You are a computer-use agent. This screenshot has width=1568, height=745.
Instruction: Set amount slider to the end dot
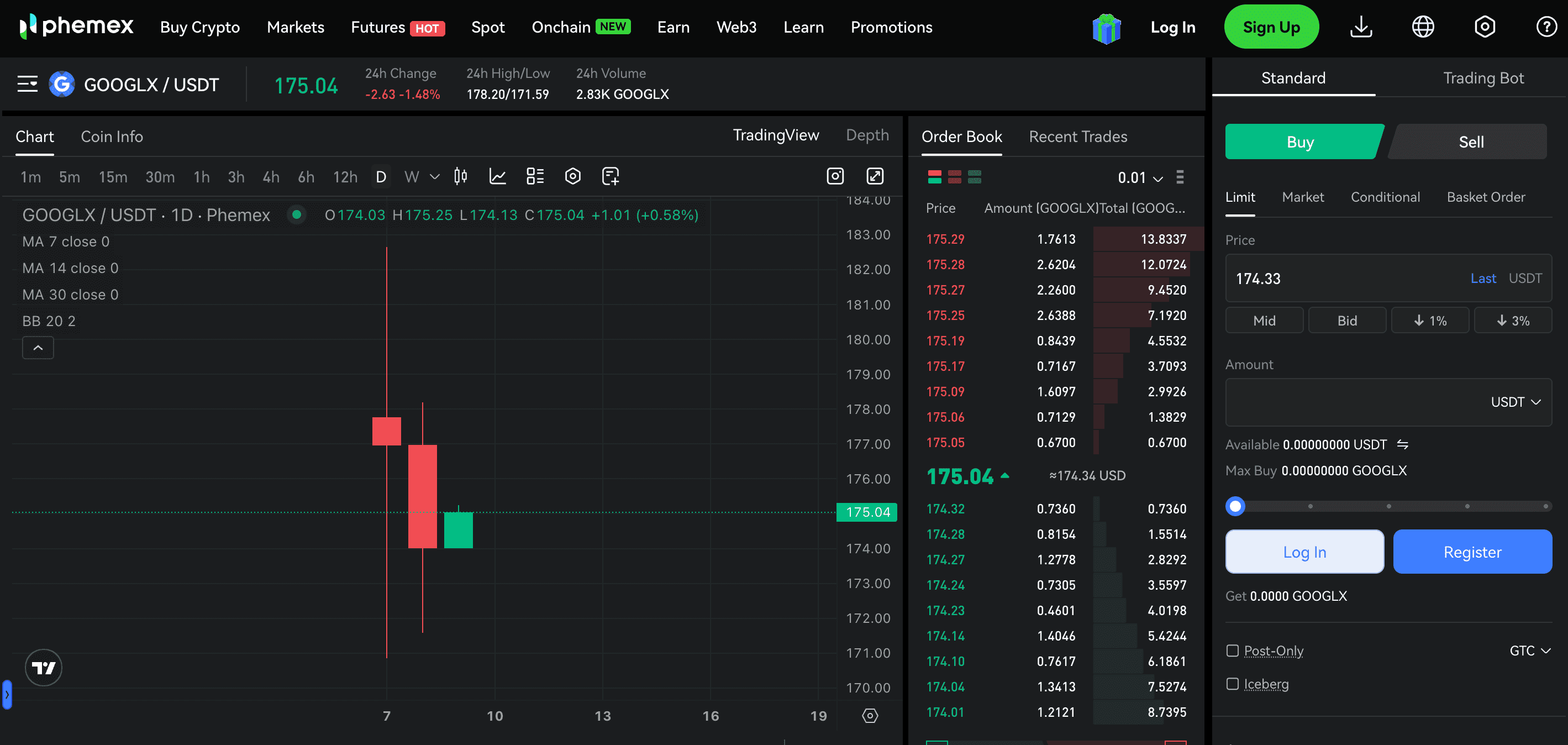[1545, 506]
